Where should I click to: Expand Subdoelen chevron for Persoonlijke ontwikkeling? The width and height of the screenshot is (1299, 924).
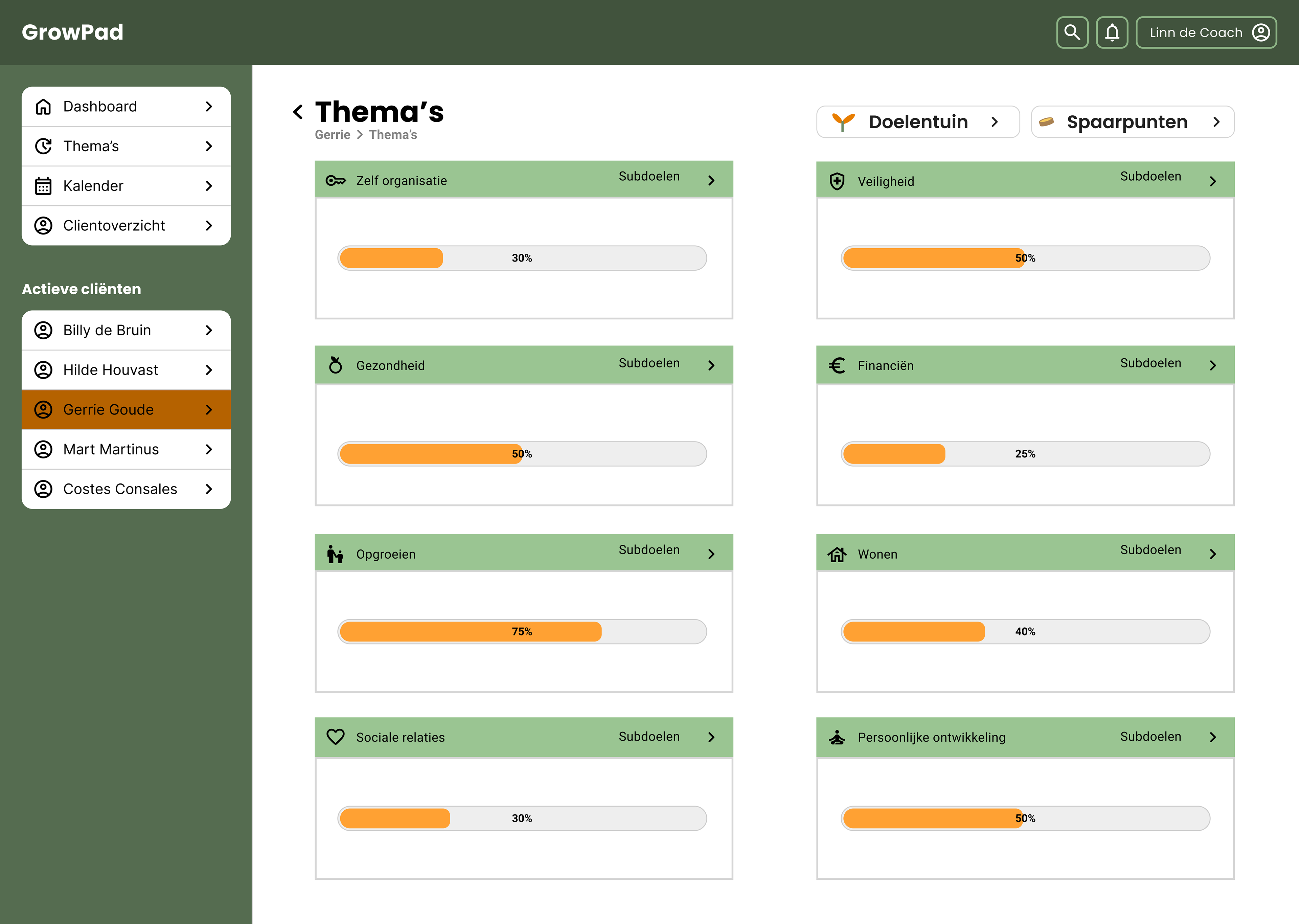tap(1212, 737)
